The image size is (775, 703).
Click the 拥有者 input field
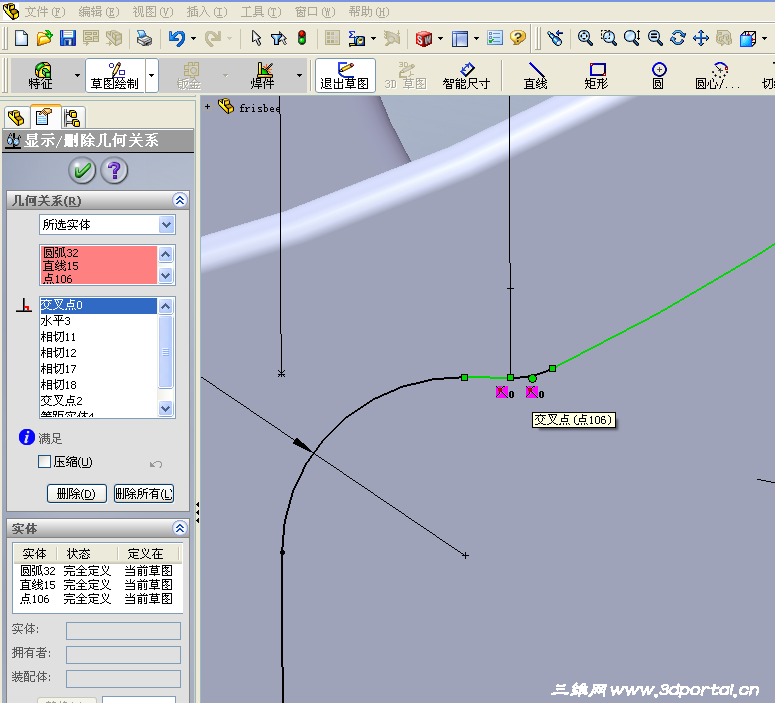pos(124,655)
